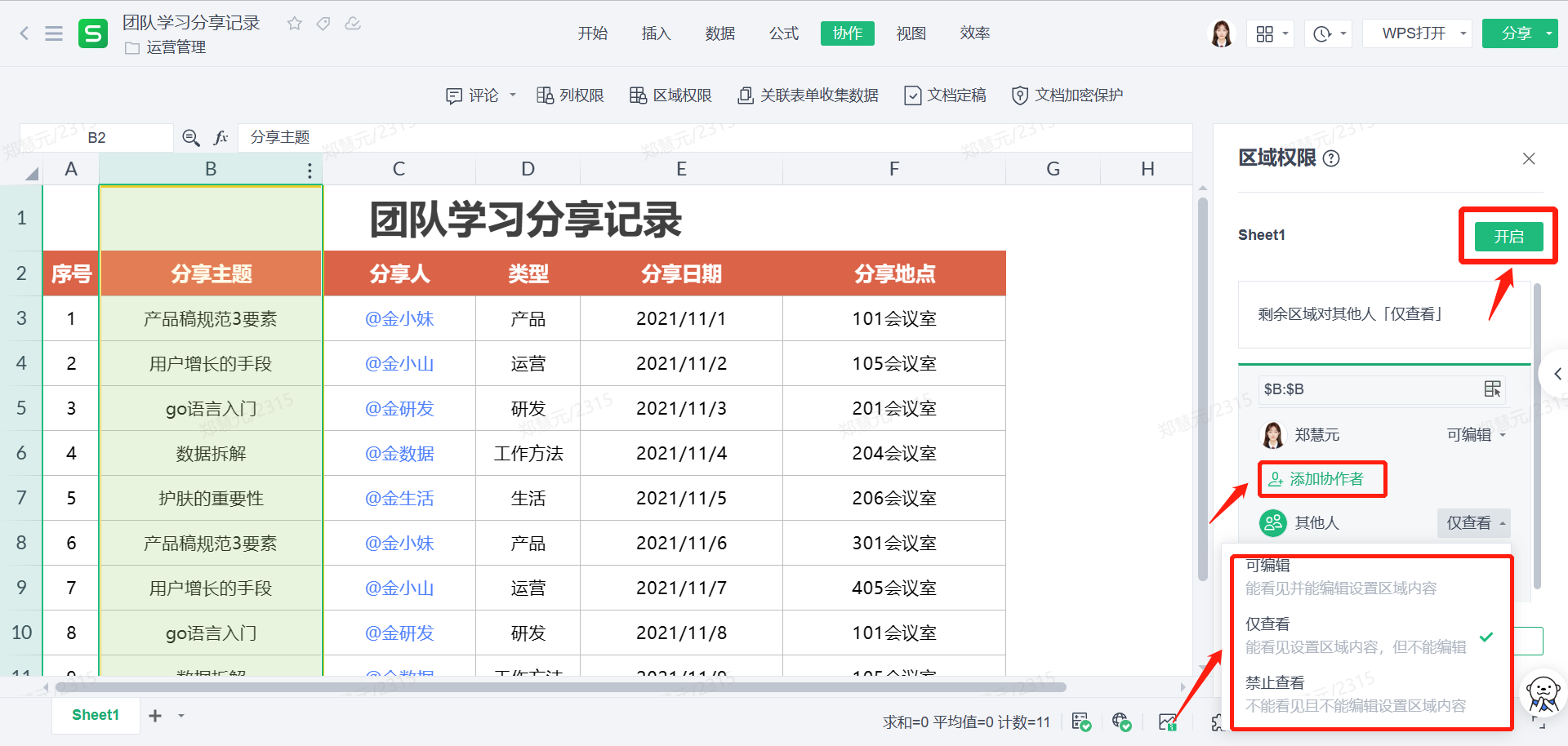
Task: Open the apps grid icon
Action: point(1264,33)
